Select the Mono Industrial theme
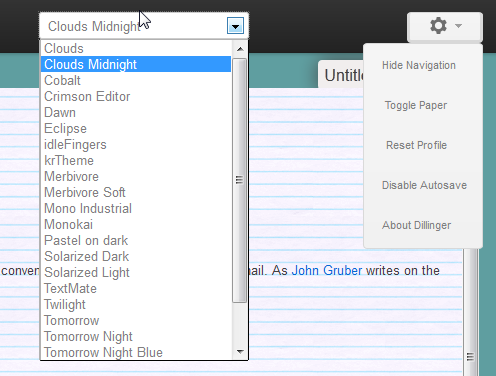Screen dimensions: 496x376 tap(136, 208)
